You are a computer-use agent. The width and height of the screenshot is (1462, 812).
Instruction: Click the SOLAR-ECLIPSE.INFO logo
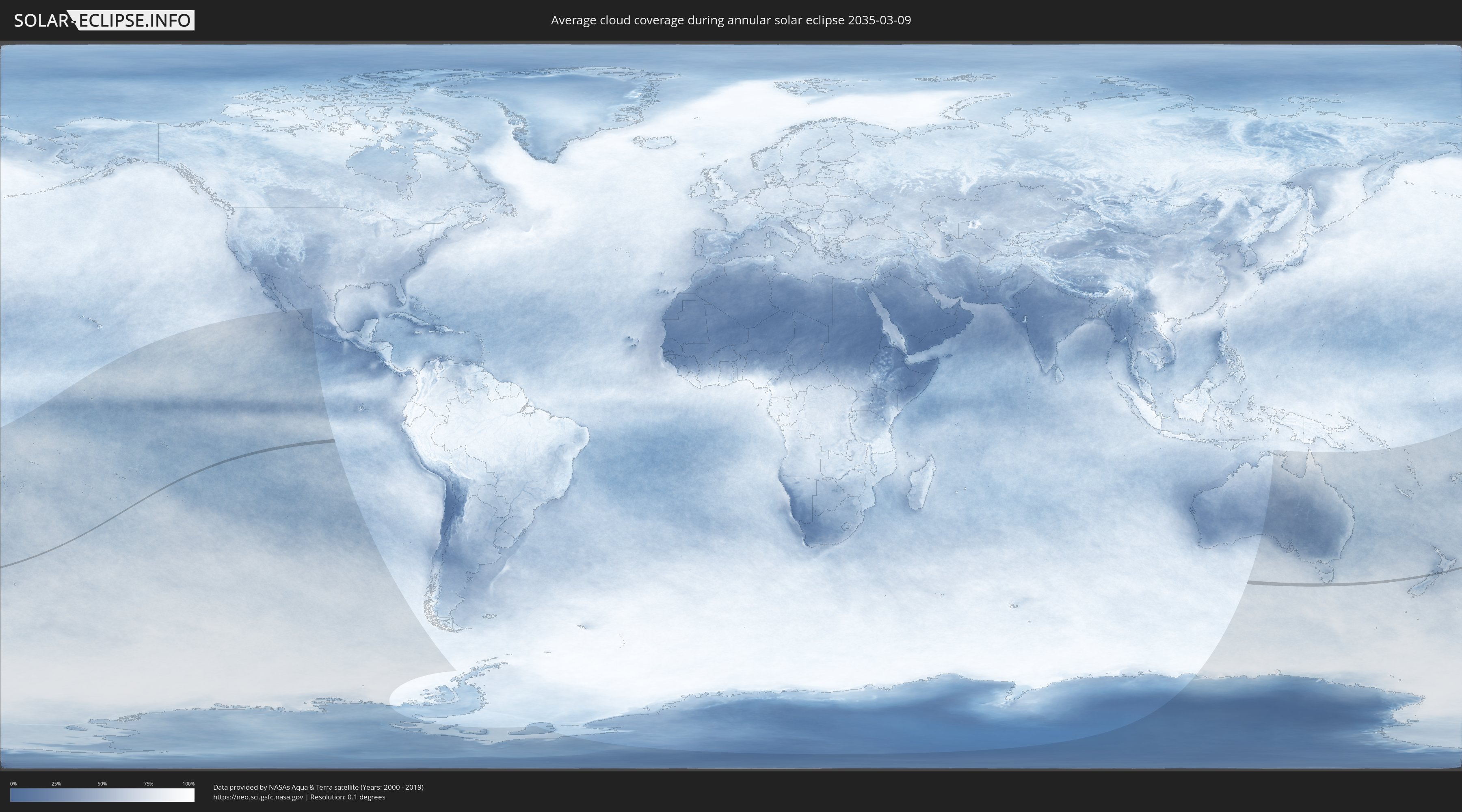(x=104, y=20)
